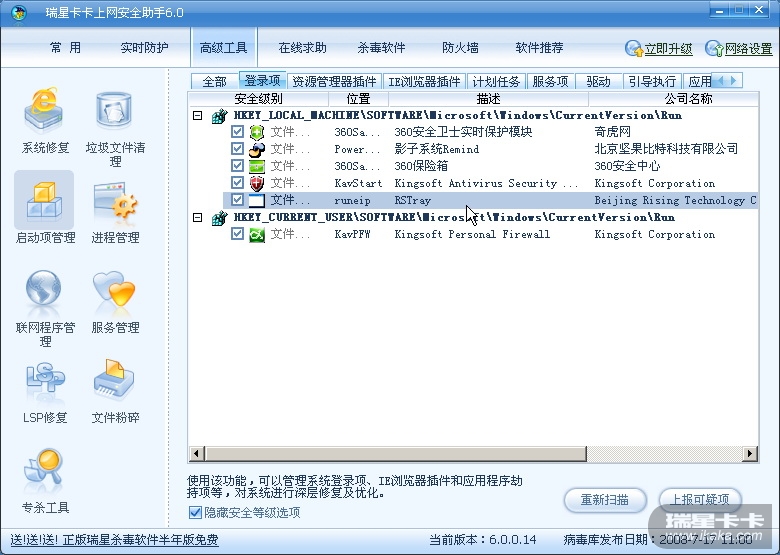Switch to the 软件推荐 main tab
Image resolution: width=780 pixels, height=555 pixels.
coord(539,48)
